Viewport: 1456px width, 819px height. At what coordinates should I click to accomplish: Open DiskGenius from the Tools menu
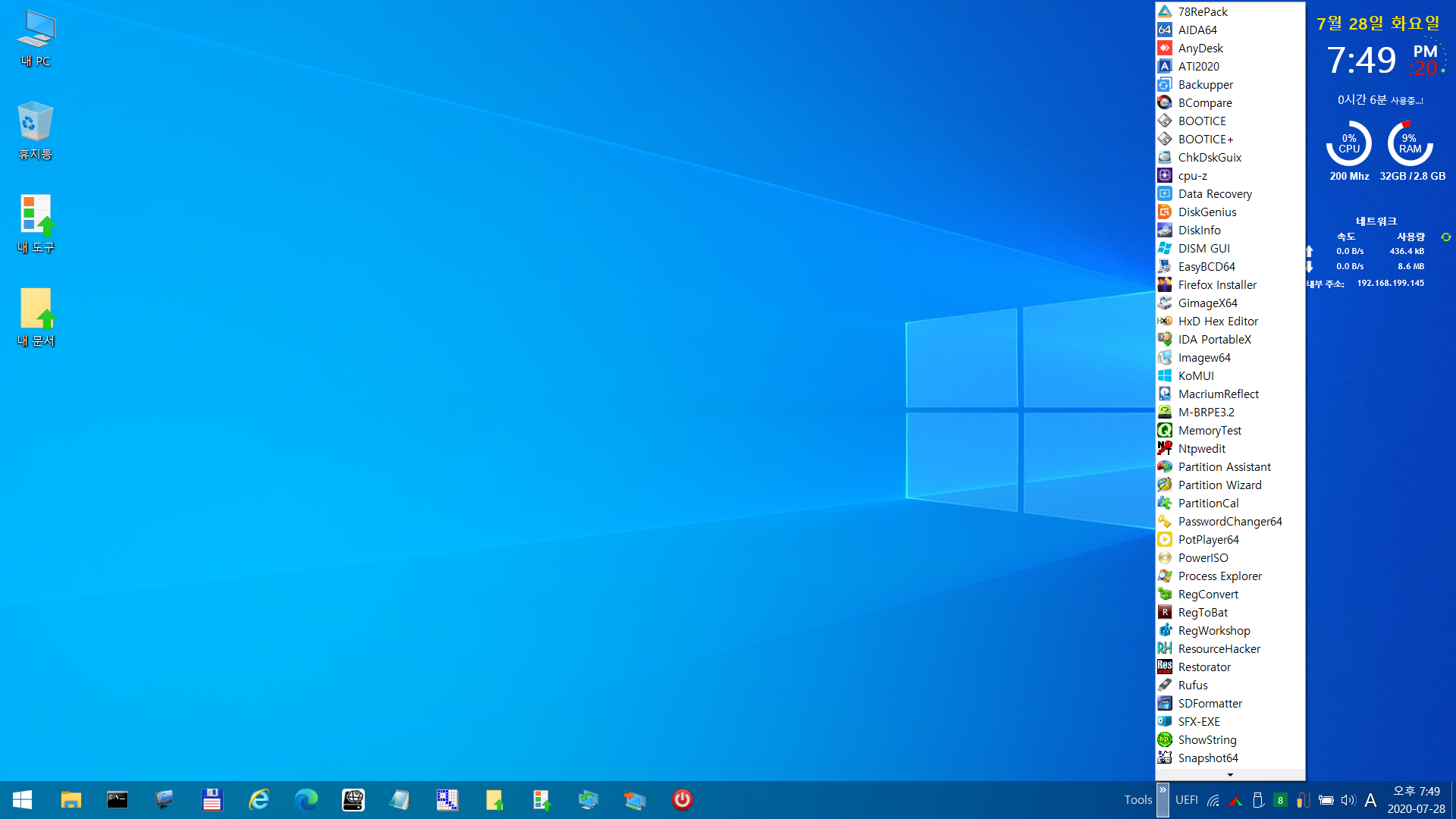[x=1230, y=212]
